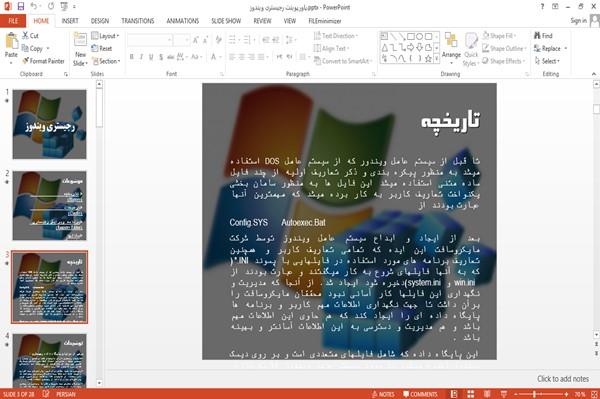
Task: Start Slide Show from status bar
Action: [504, 394]
